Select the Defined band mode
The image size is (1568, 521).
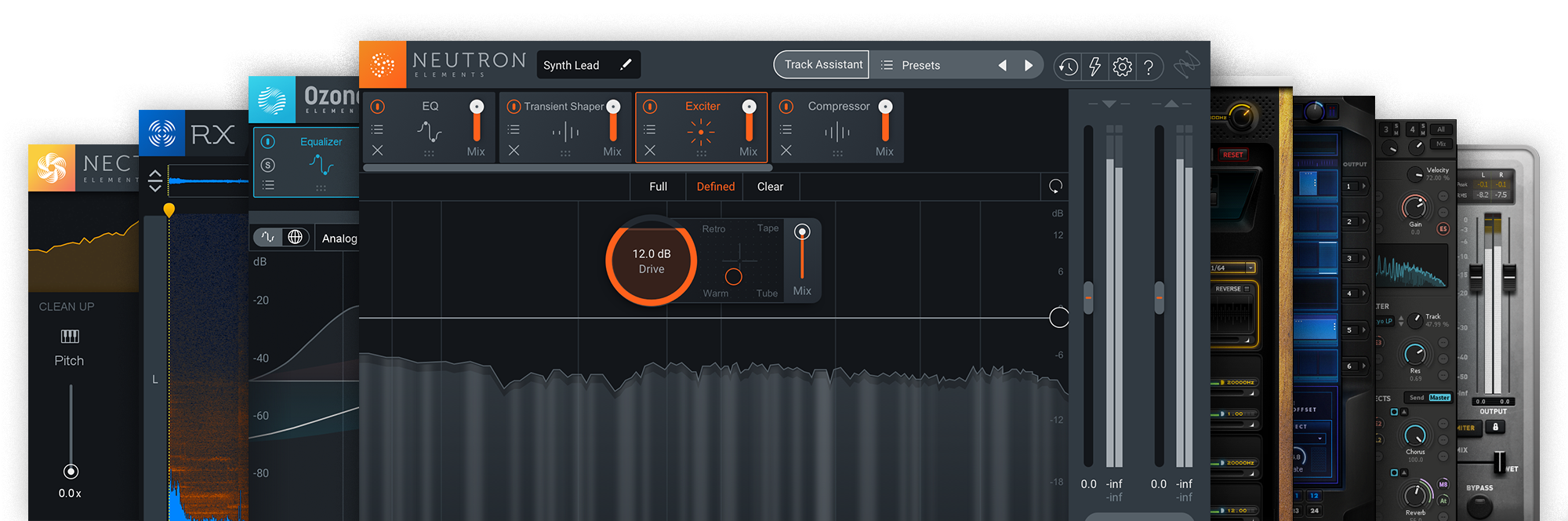pos(716,187)
